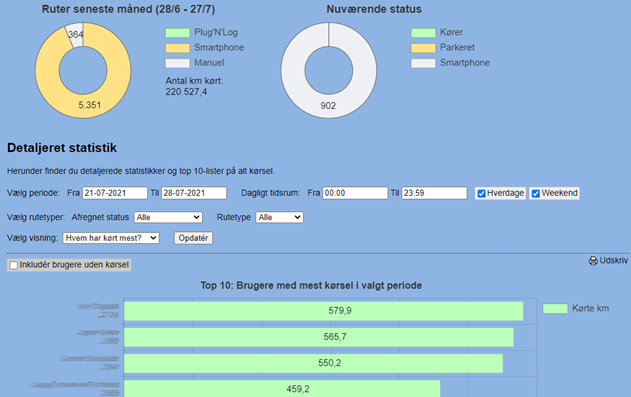The image size is (631, 397).
Task: Open the Afregnet status dropdown
Action: (x=168, y=217)
